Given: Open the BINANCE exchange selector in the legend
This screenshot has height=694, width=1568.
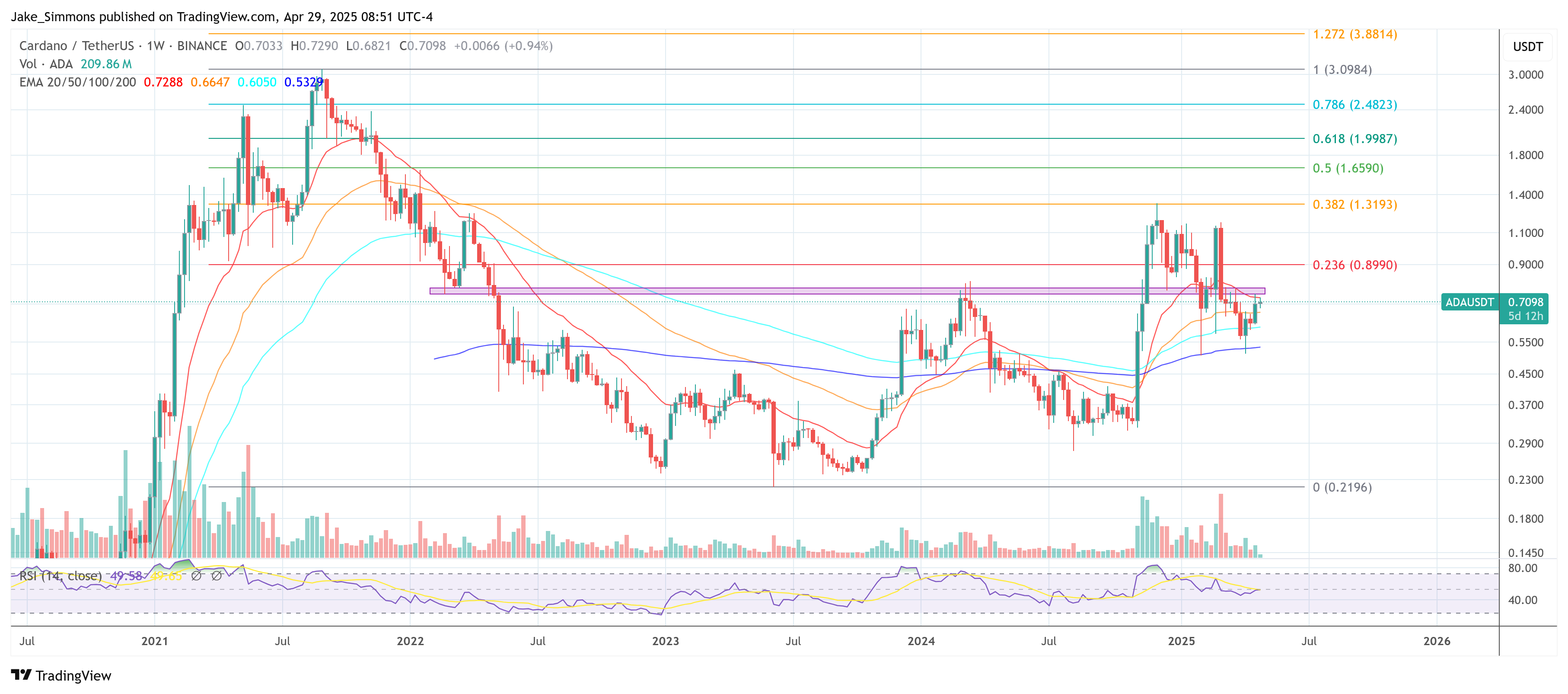Looking at the screenshot, I should pos(201,46).
